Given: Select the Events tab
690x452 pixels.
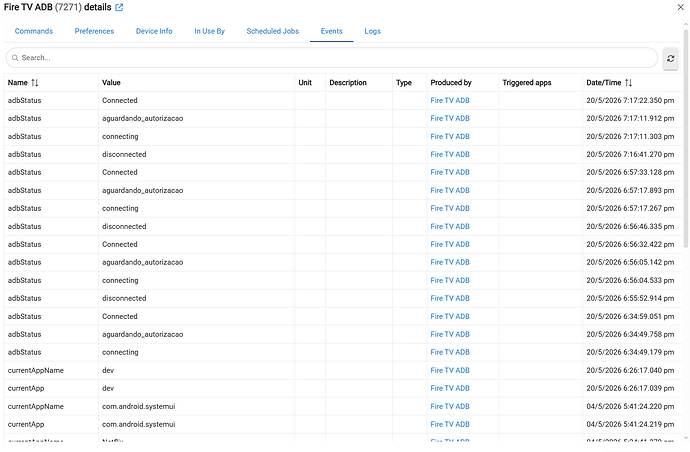Looking at the screenshot, I should coord(331,31).
